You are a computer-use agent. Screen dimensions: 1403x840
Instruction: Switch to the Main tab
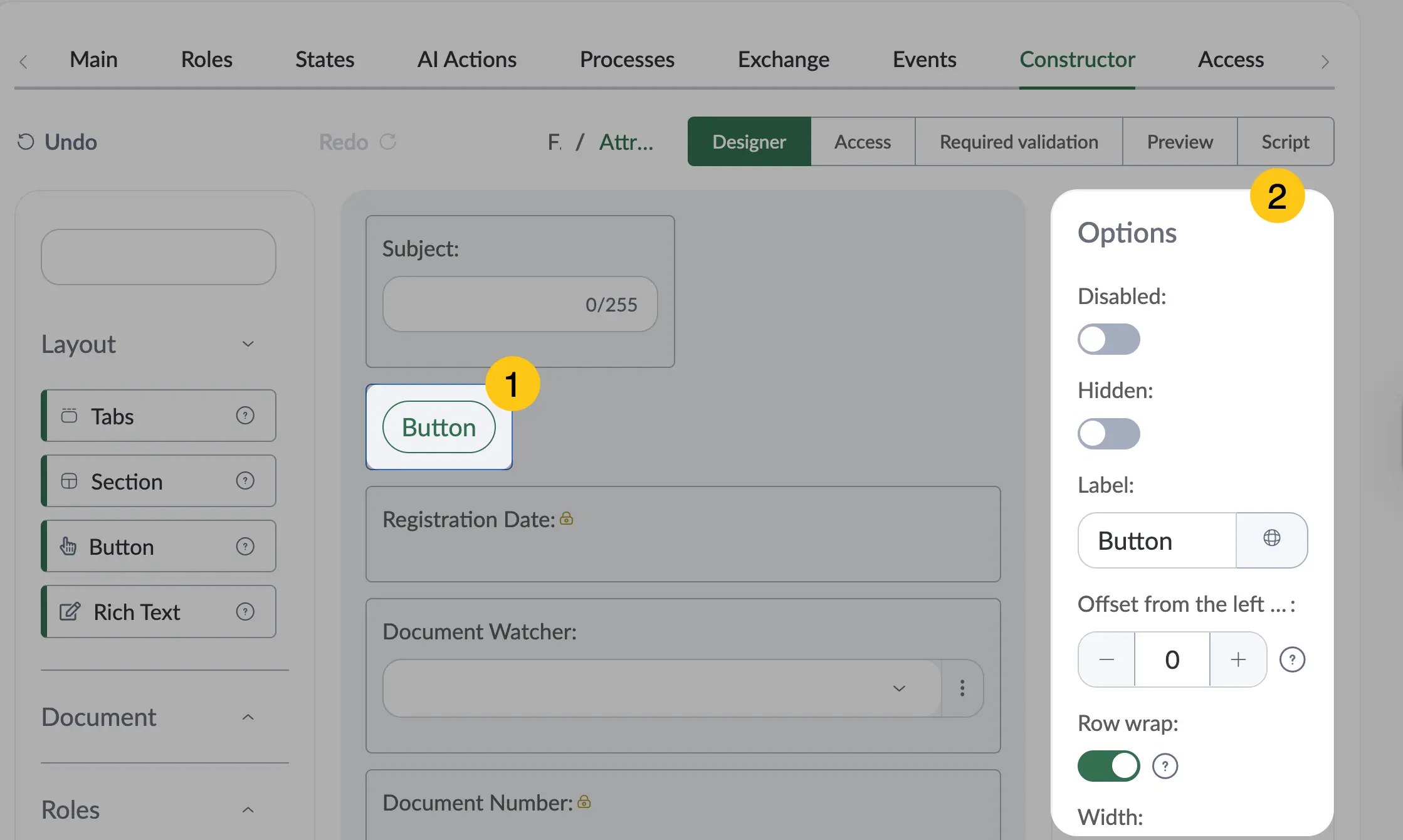(93, 60)
